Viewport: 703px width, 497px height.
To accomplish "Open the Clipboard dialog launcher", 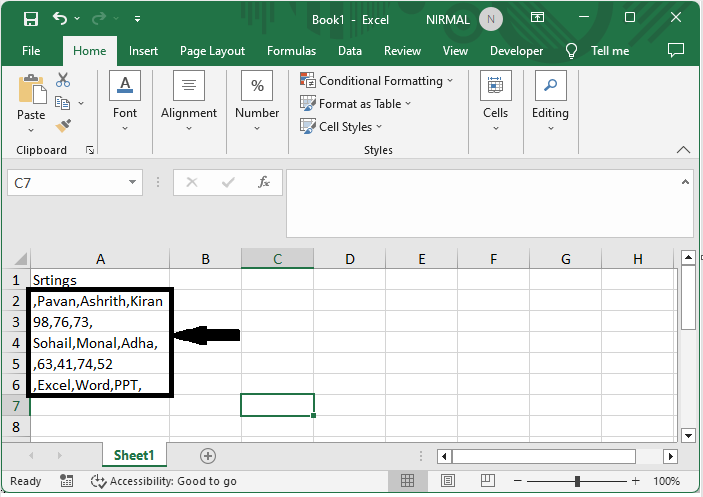I will pos(90,150).
